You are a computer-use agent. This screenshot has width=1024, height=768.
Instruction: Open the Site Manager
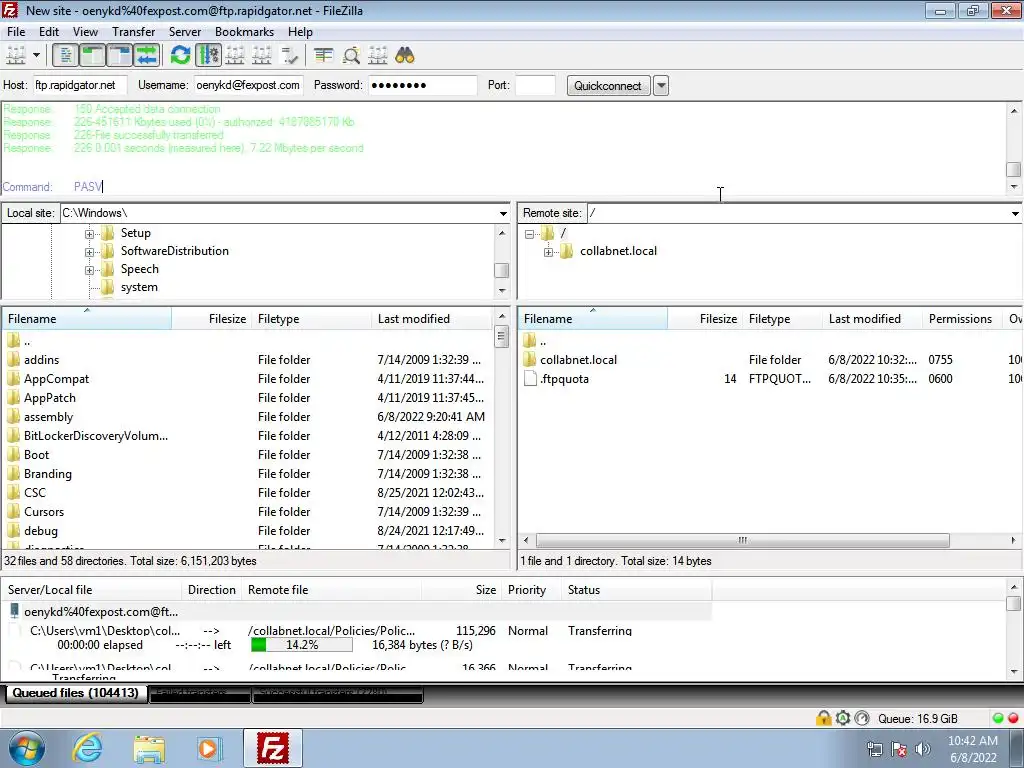click(x=16, y=56)
